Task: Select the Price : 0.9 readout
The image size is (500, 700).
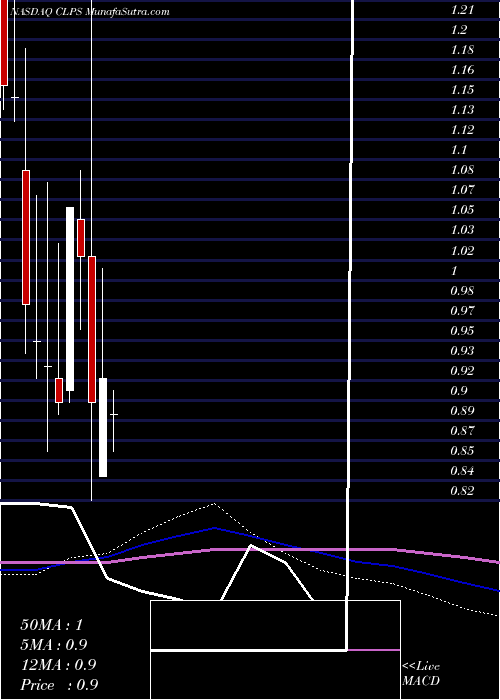Action: point(59,685)
